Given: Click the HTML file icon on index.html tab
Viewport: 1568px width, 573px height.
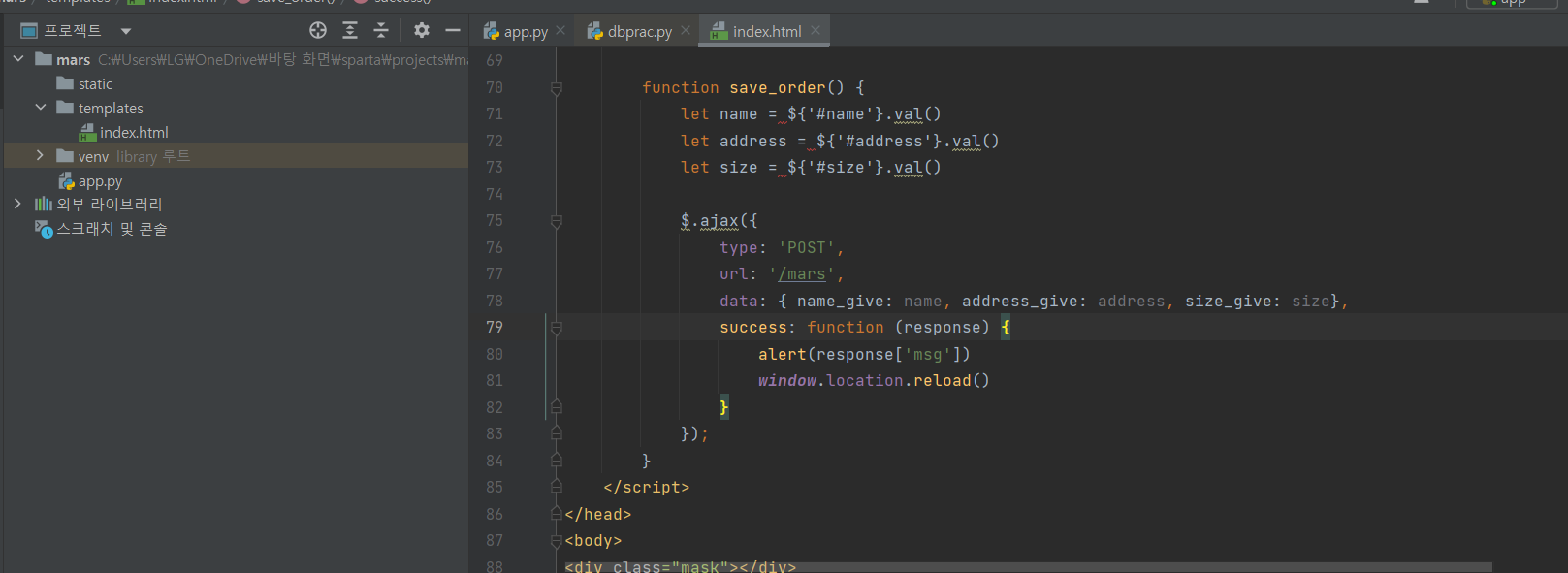Looking at the screenshot, I should [719, 31].
